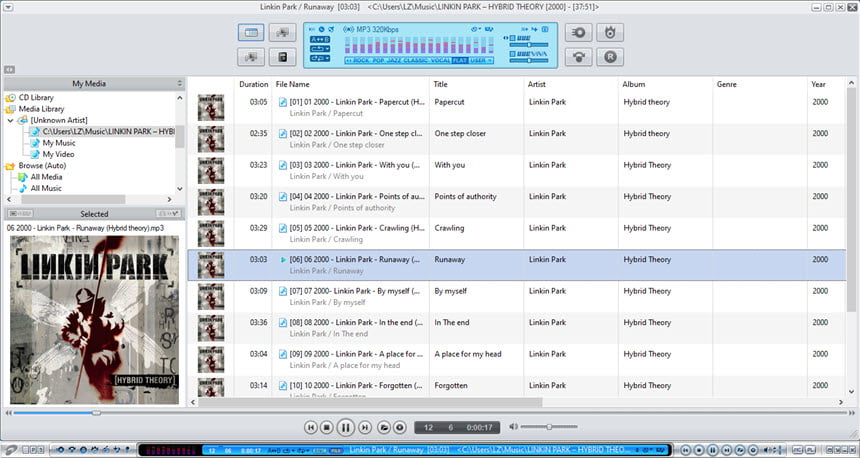This screenshot has width=860, height=458.
Task: Click the portable device icon button
Action: pyautogui.click(x=282, y=57)
